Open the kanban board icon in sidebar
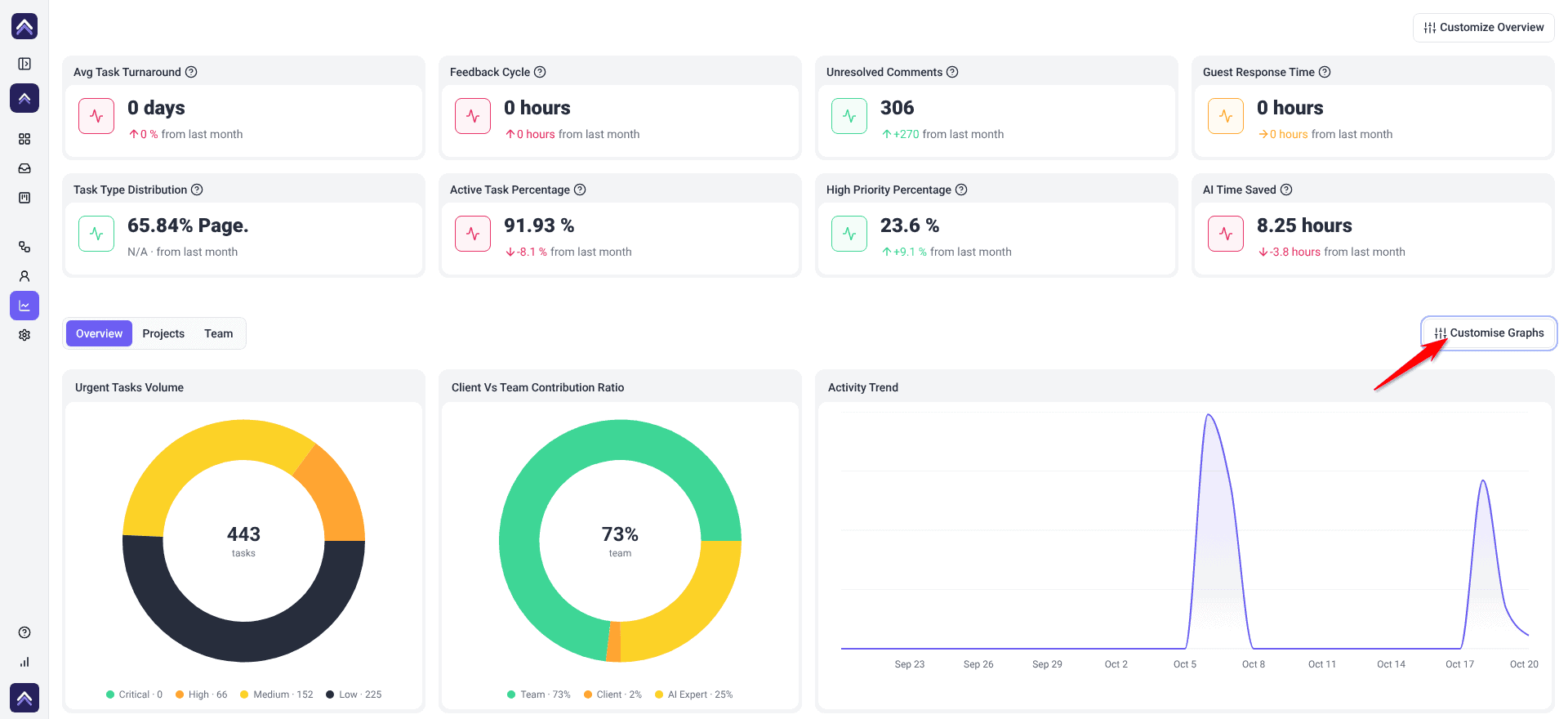The image size is (1568, 719). point(24,198)
